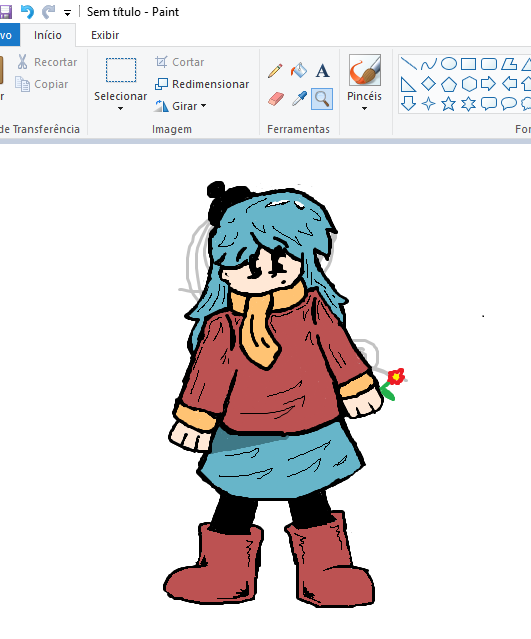Open the Pincéis brushes tool

364,70
